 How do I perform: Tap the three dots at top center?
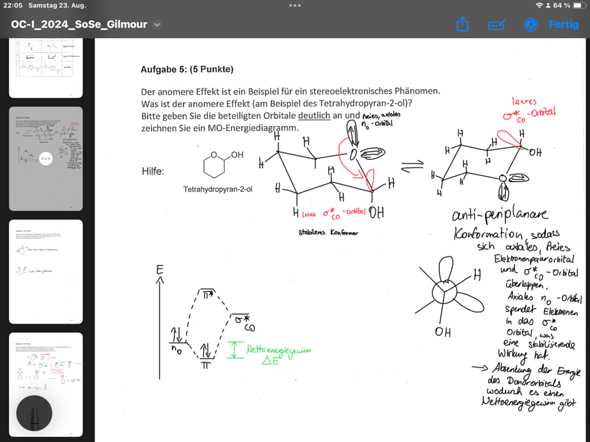[295, 6]
